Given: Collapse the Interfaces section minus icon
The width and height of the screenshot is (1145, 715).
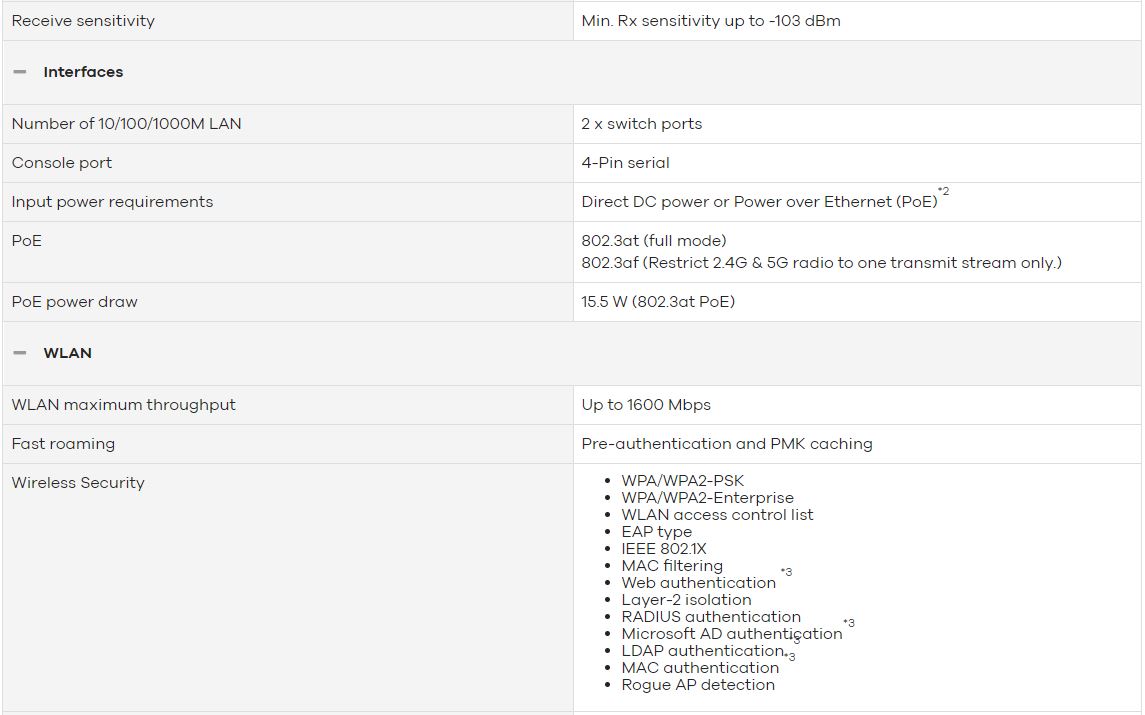Looking at the screenshot, I should click(20, 72).
